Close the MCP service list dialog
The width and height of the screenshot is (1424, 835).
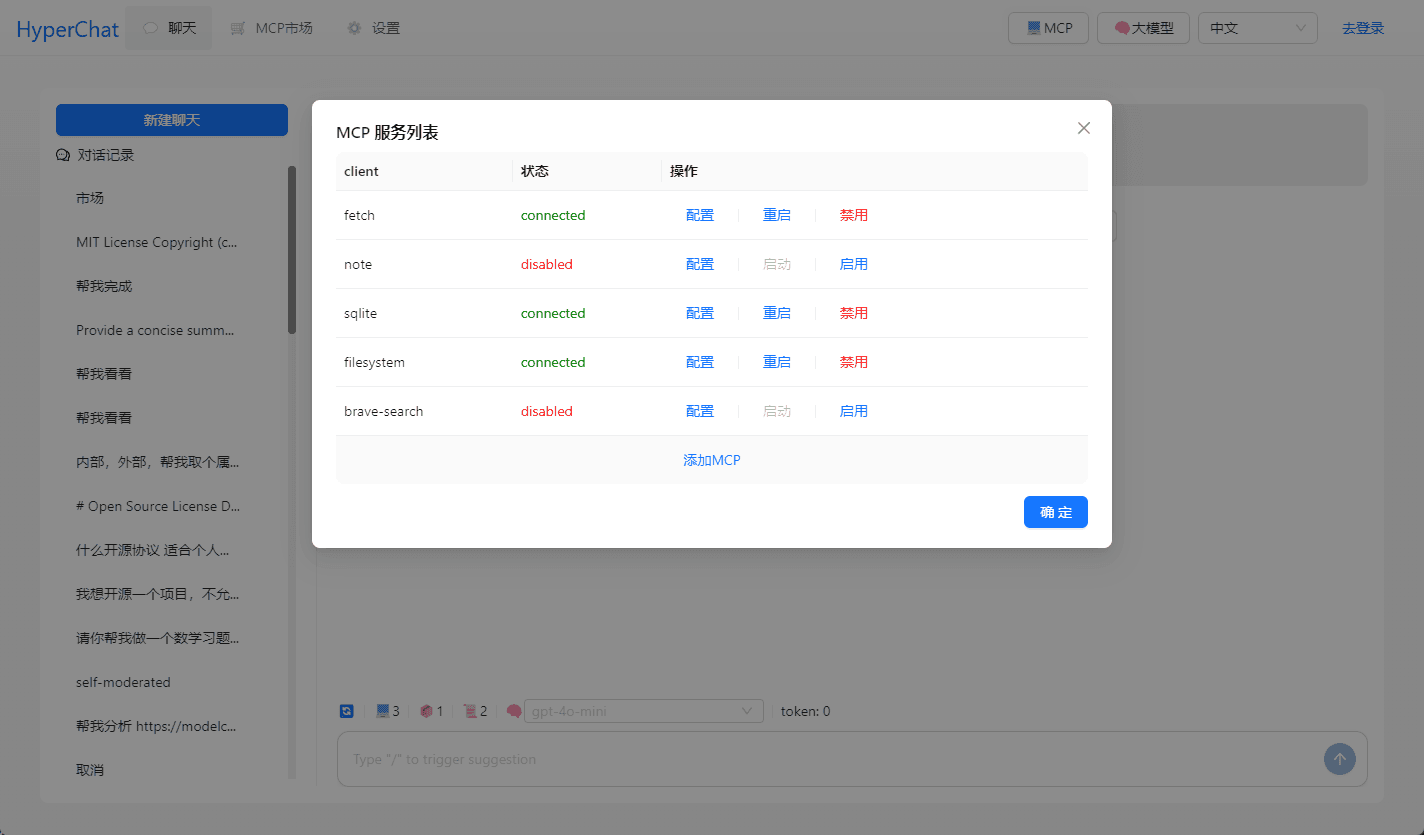coord(1084,128)
